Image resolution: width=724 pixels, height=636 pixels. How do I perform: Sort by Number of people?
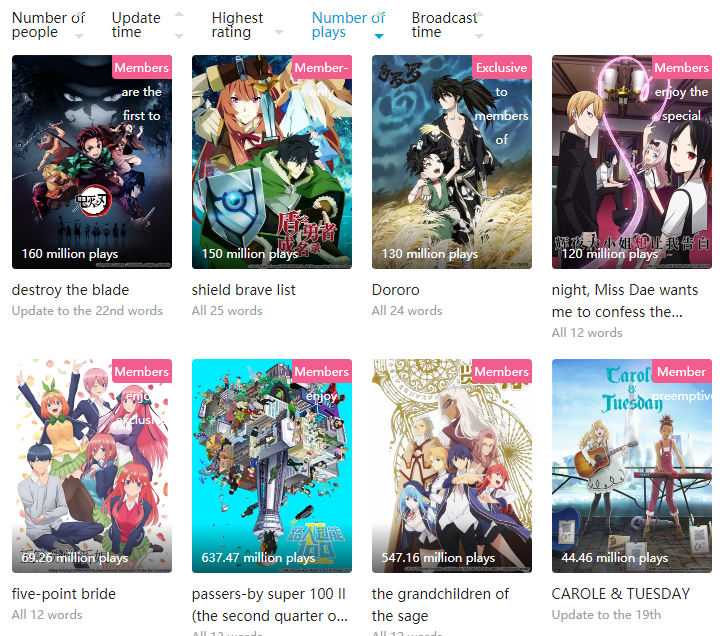tap(48, 25)
